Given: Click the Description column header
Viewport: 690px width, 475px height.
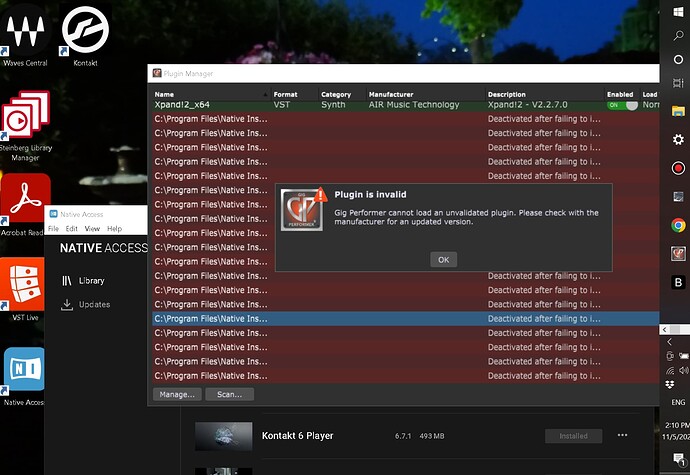Looking at the screenshot, I should pos(506,94).
